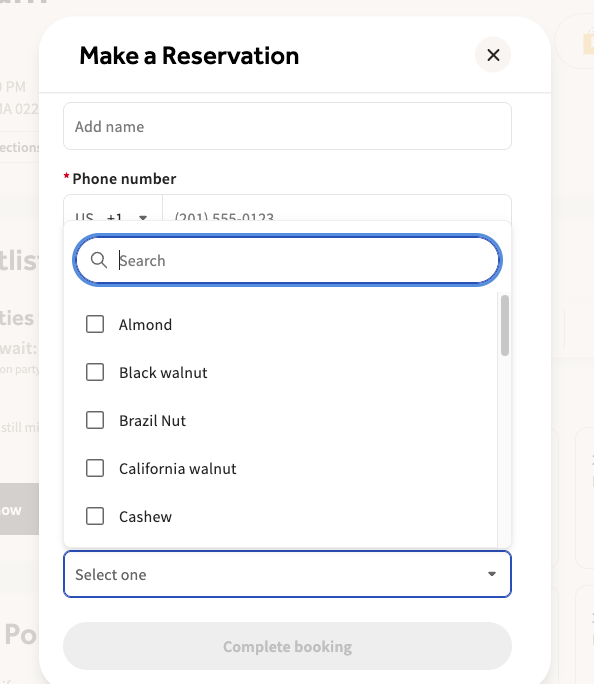
Task: Close the Make a Reservation dialog
Action: tap(493, 55)
